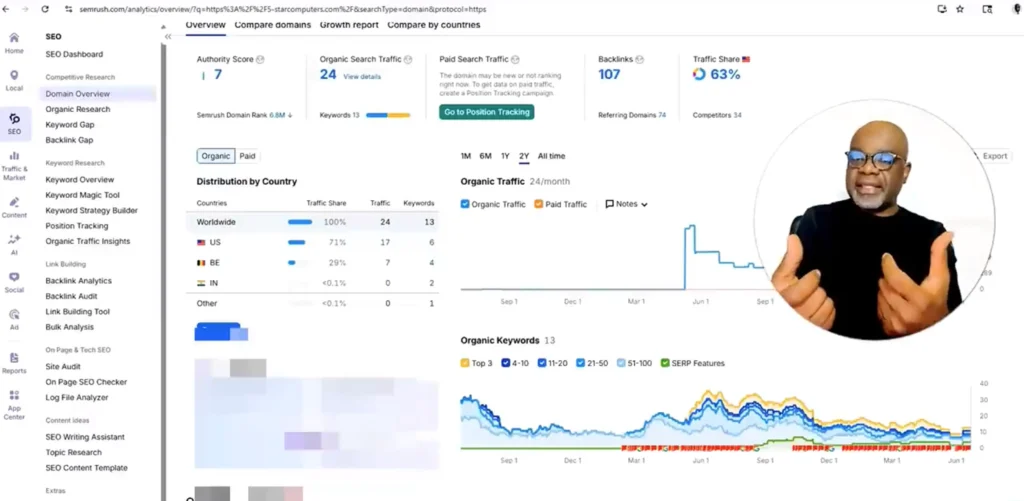Open the Home icon in left rail
Screen dimensions: 1024x501
(x=14, y=40)
